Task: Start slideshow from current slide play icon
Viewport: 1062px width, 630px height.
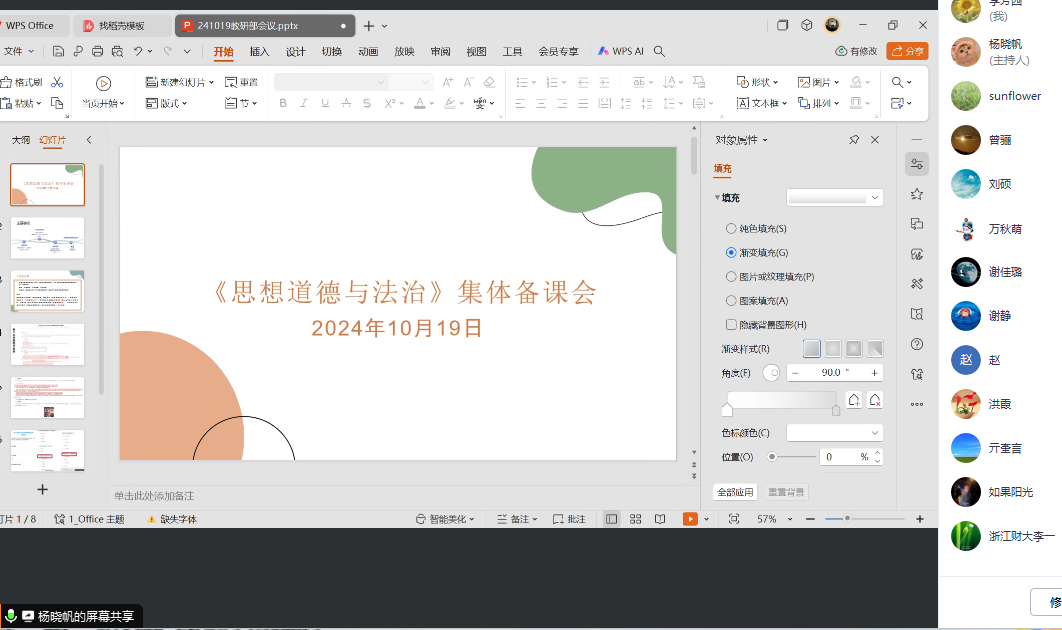Action: point(103,83)
